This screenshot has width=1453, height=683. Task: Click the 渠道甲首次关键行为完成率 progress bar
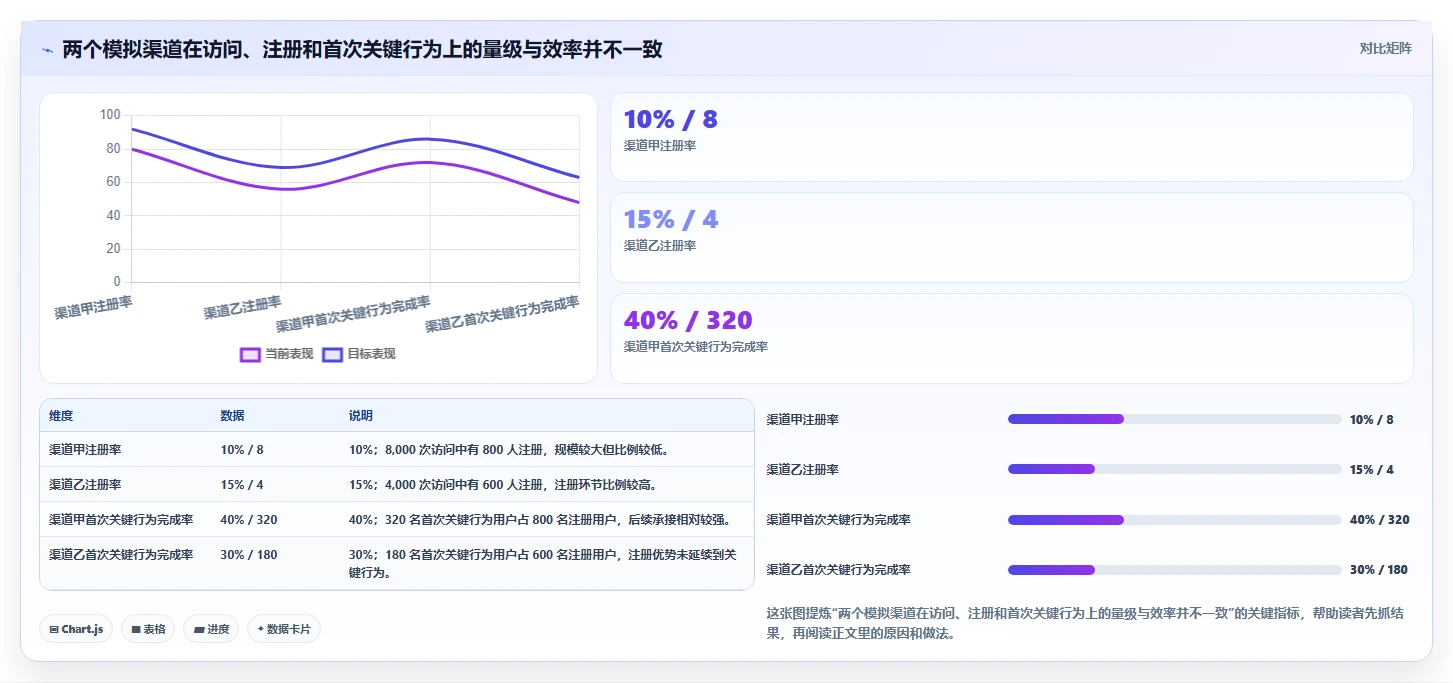pos(1175,519)
